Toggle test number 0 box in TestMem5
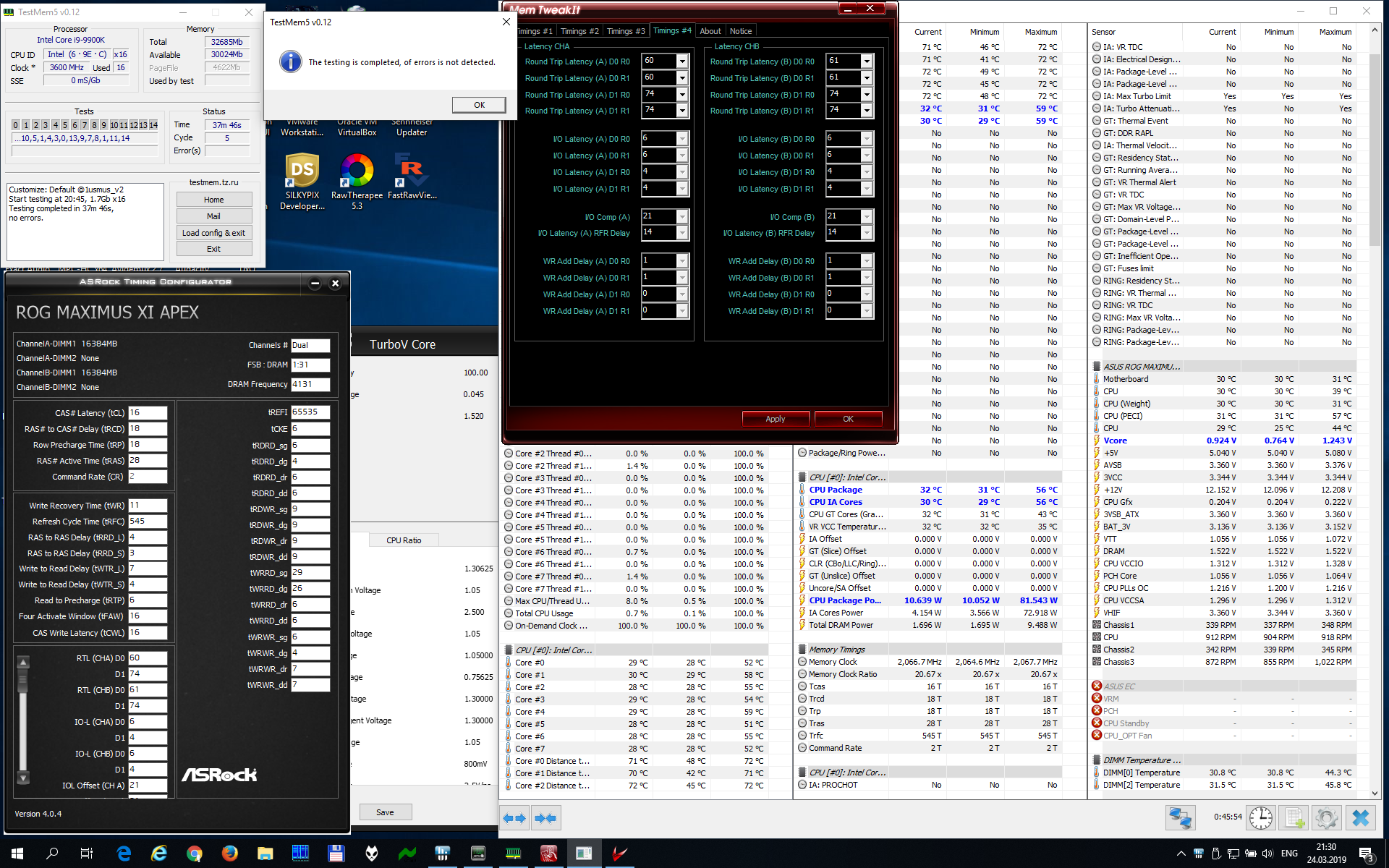 (16, 125)
